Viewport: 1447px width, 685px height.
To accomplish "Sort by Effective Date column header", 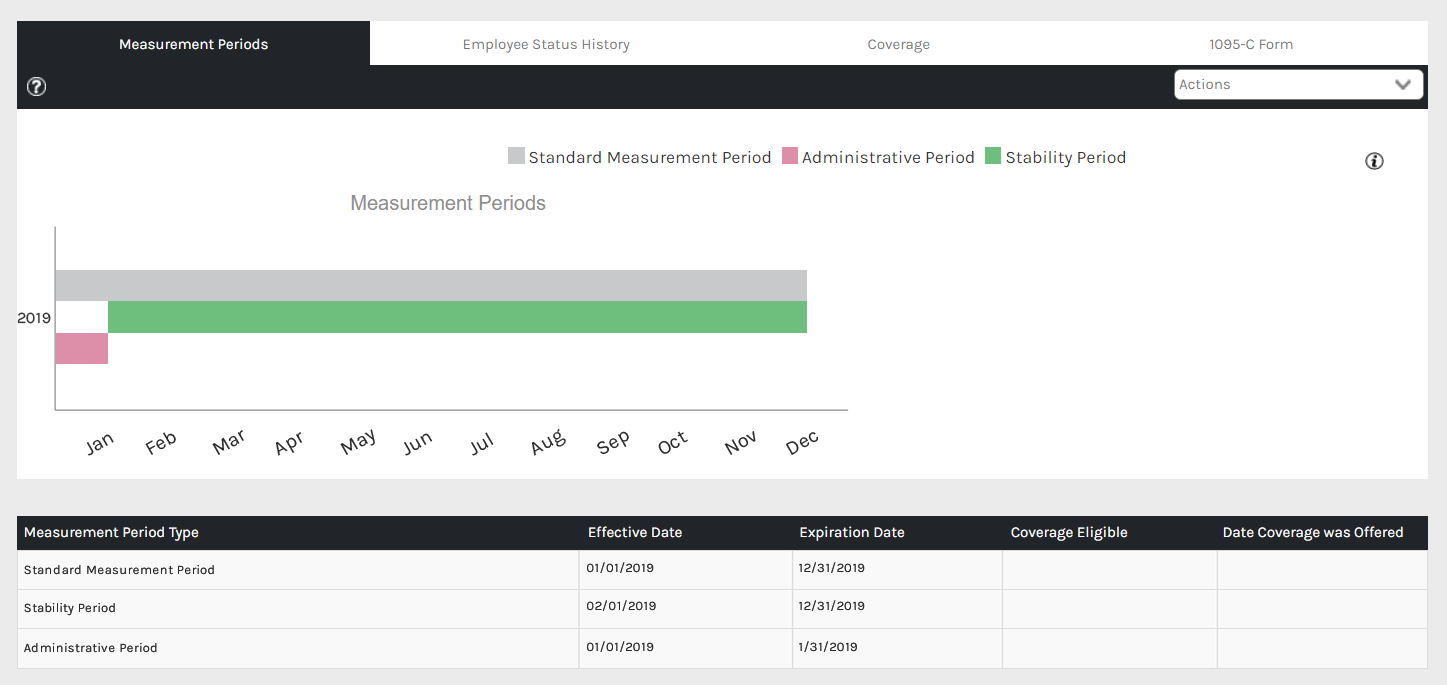I will pyautogui.click(x=635, y=532).
